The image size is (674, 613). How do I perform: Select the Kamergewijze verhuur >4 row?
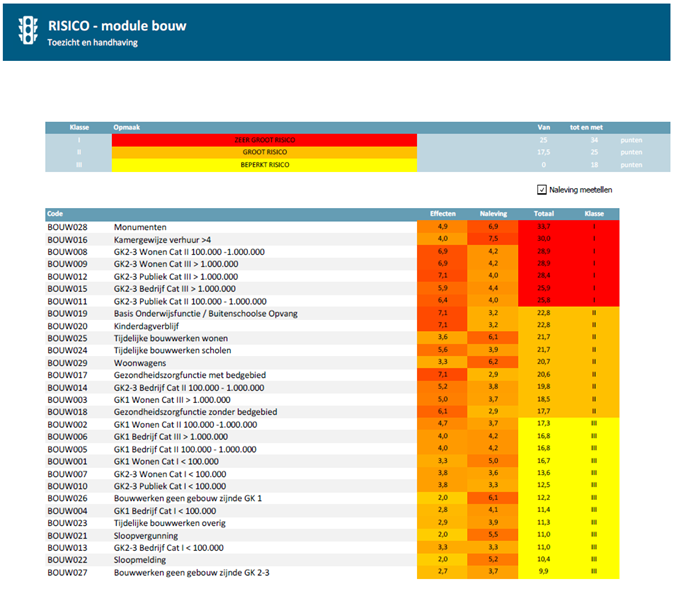point(162,240)
